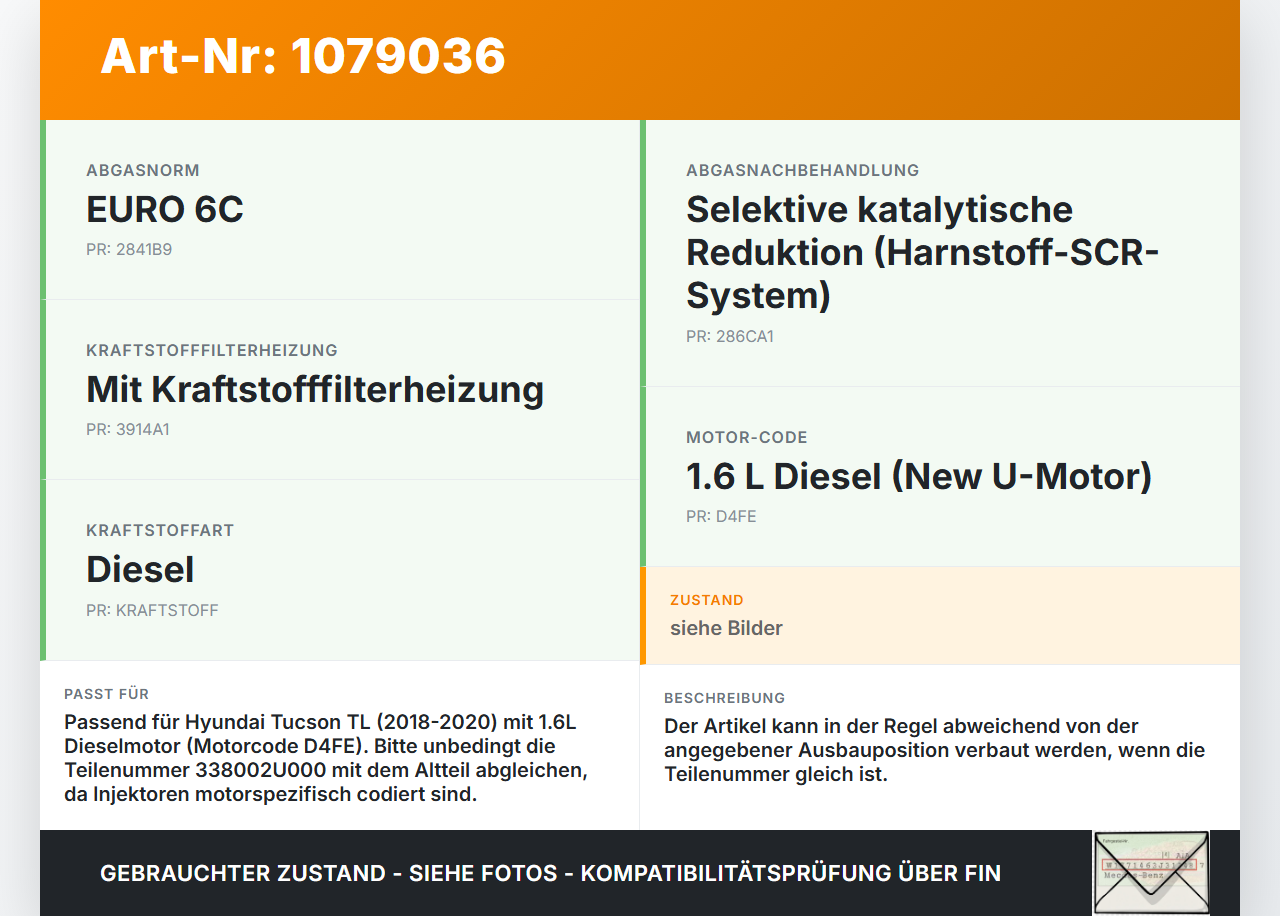Click the PR: D4FE code

pos(721,516)
